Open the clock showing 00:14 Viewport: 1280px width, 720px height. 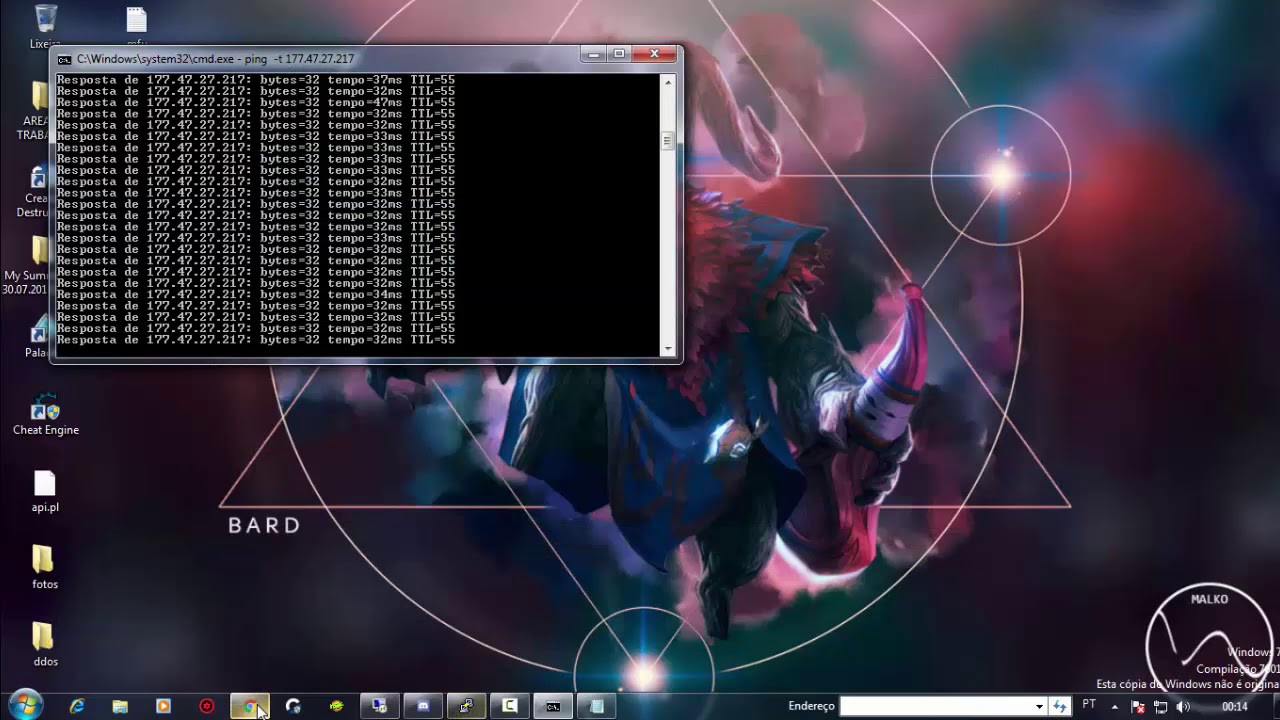pos(1235,707)
